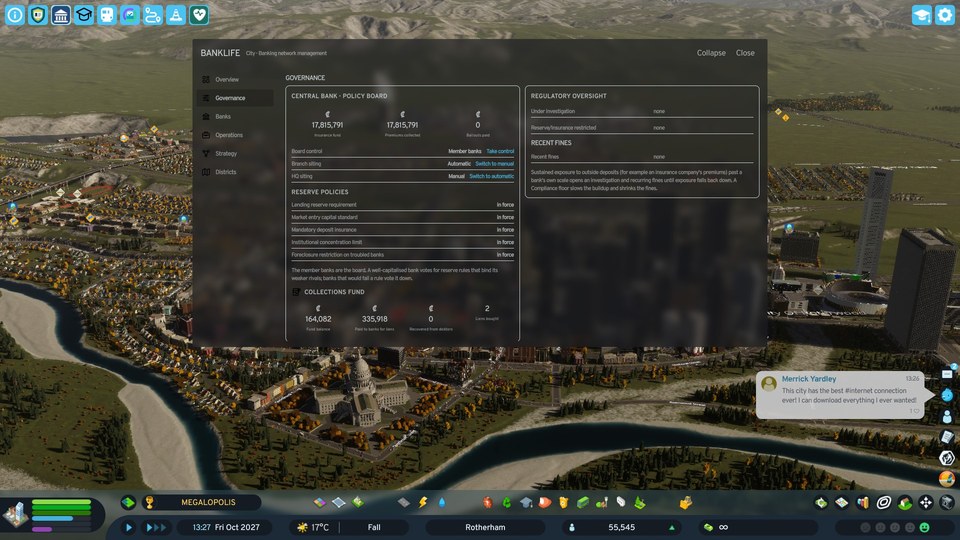The image size is (960, 540).
Task: Like Merrick Yardley's chirp heart
Action: 915,411
